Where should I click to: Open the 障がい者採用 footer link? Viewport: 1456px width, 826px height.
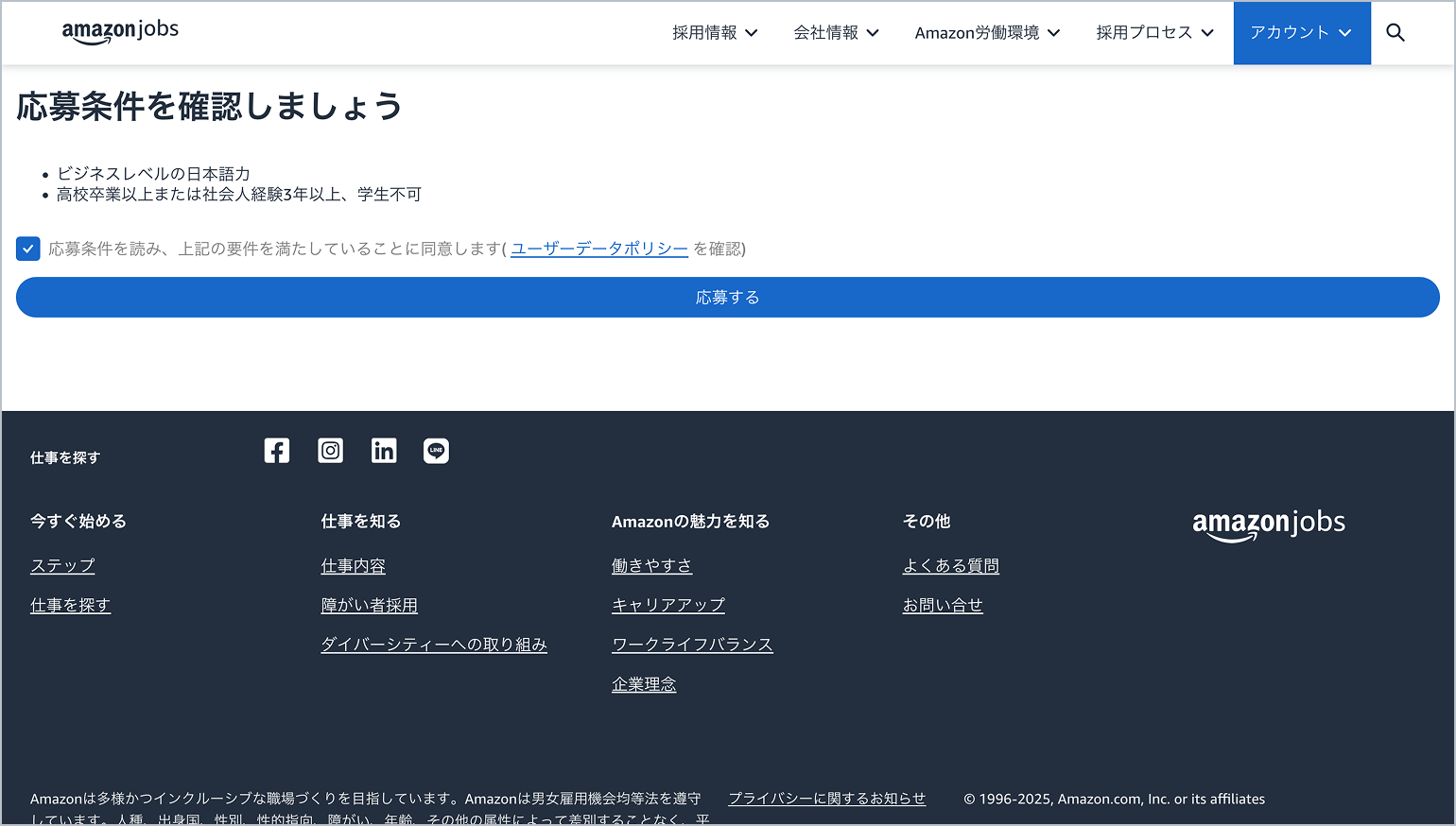[370, 606]
